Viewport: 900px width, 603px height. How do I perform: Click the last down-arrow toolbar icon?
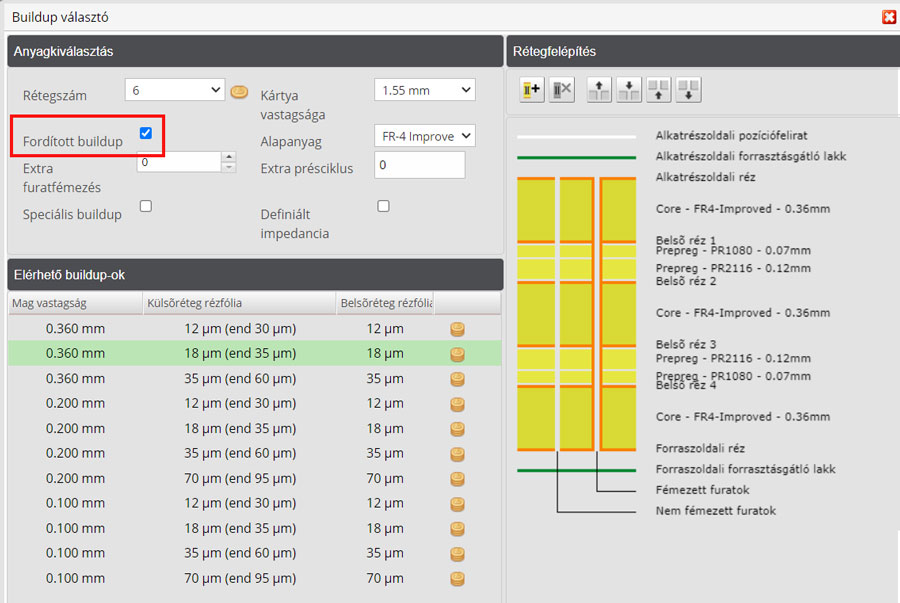[x=688, y=90]
